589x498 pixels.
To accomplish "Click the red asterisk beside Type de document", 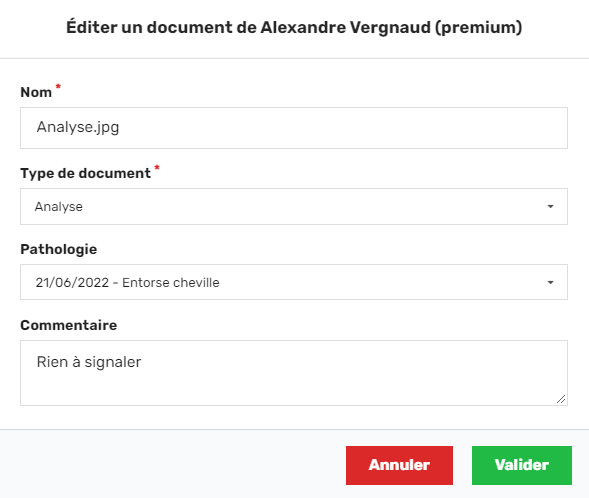I will click(x=157, y=168).
